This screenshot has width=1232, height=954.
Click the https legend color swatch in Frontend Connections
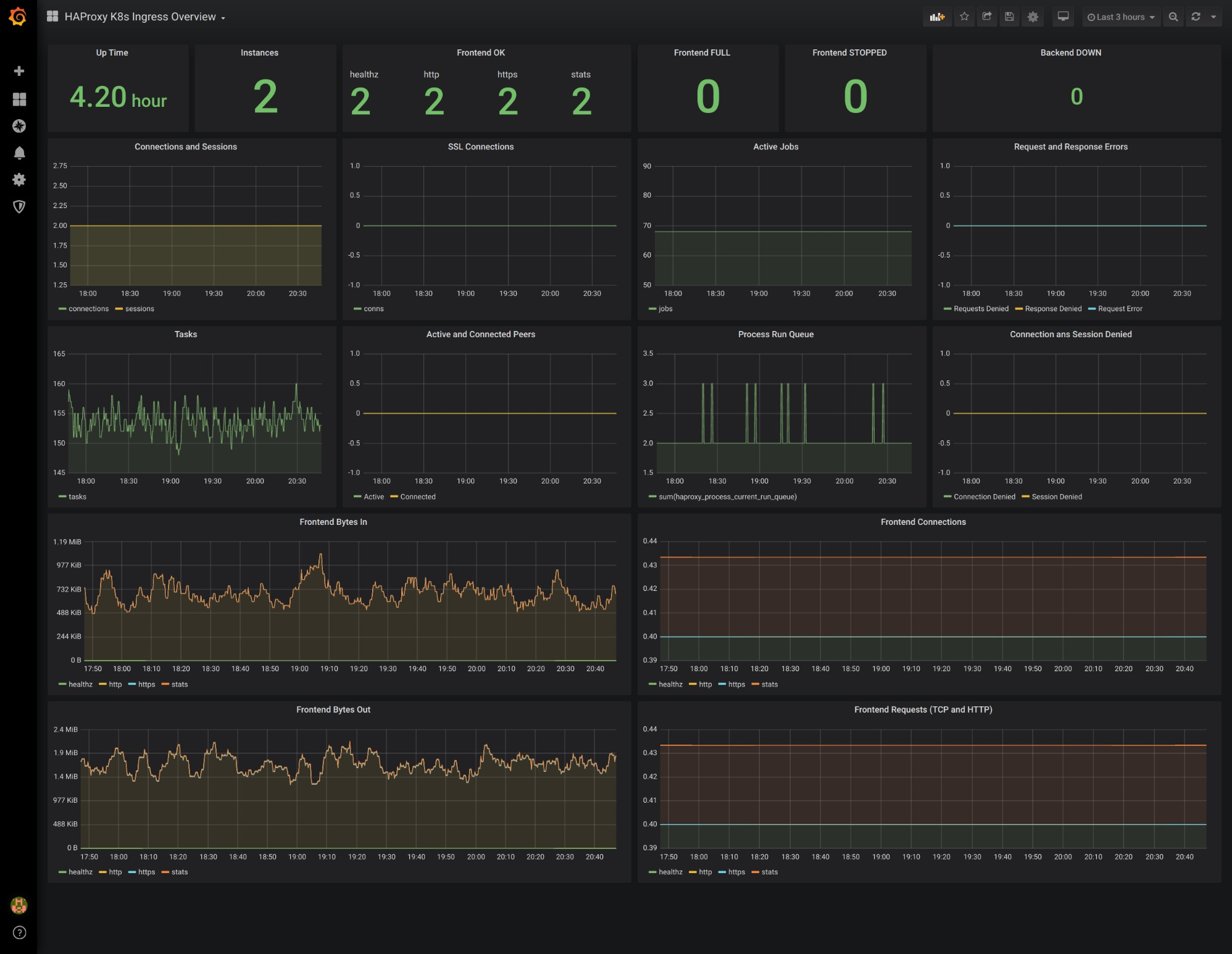coord(722,684)
